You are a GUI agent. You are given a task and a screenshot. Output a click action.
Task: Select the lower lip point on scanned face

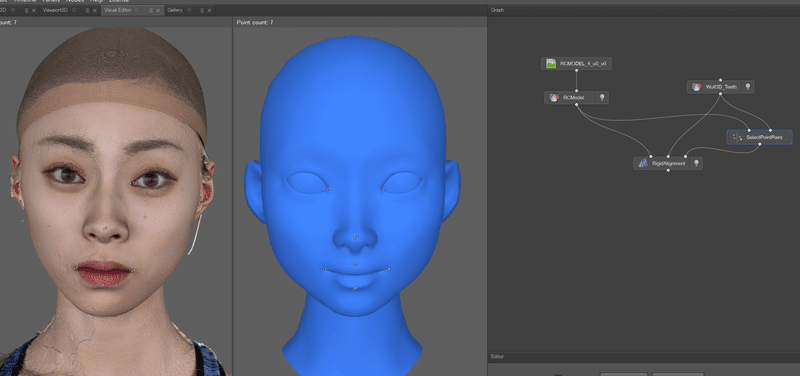(102, 285)
